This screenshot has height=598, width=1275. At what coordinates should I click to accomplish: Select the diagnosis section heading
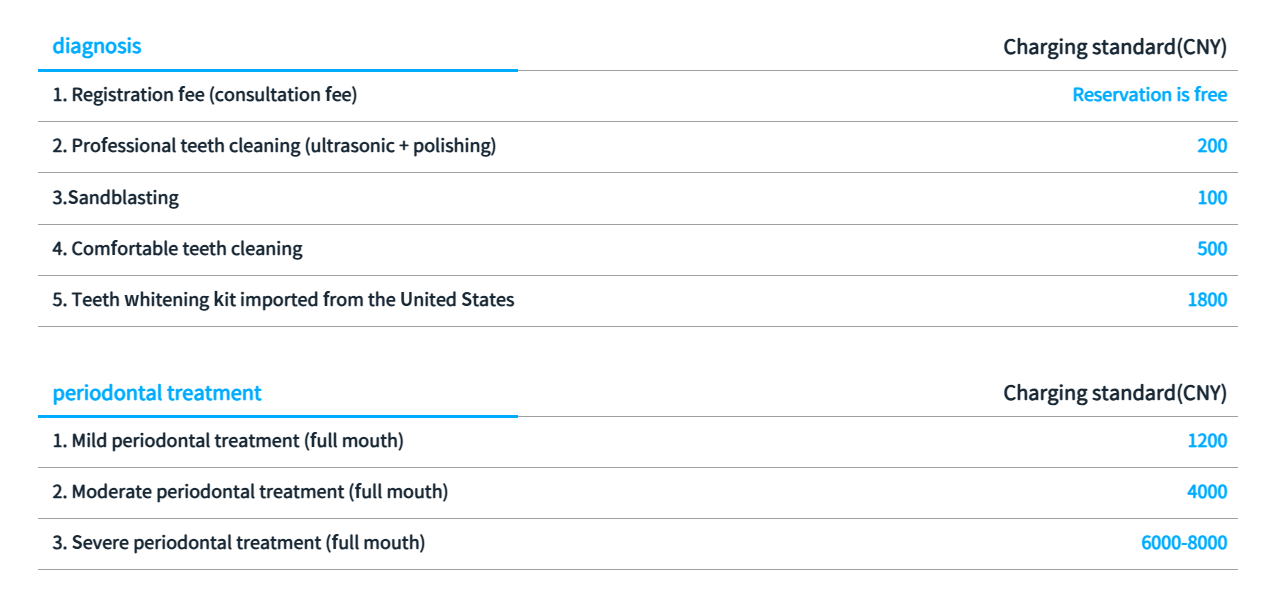[x=97, y=46]
